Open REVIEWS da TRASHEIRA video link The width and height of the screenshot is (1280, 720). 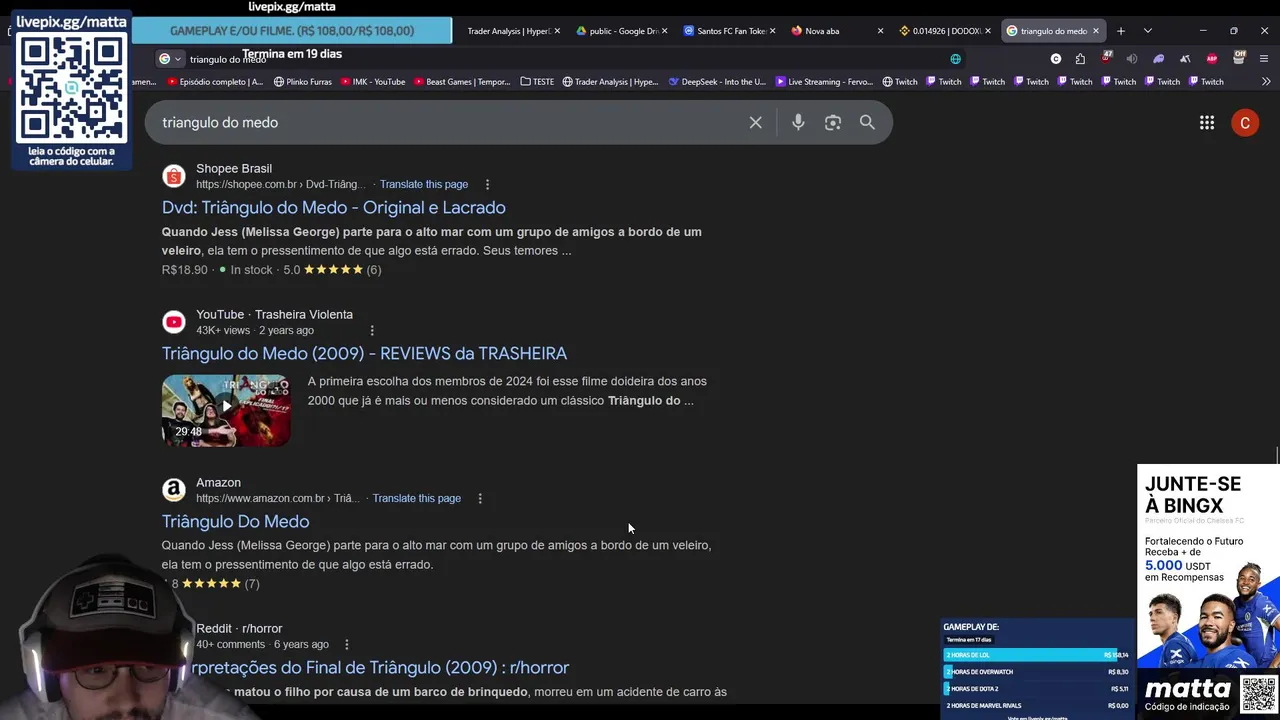coord(364,354)
